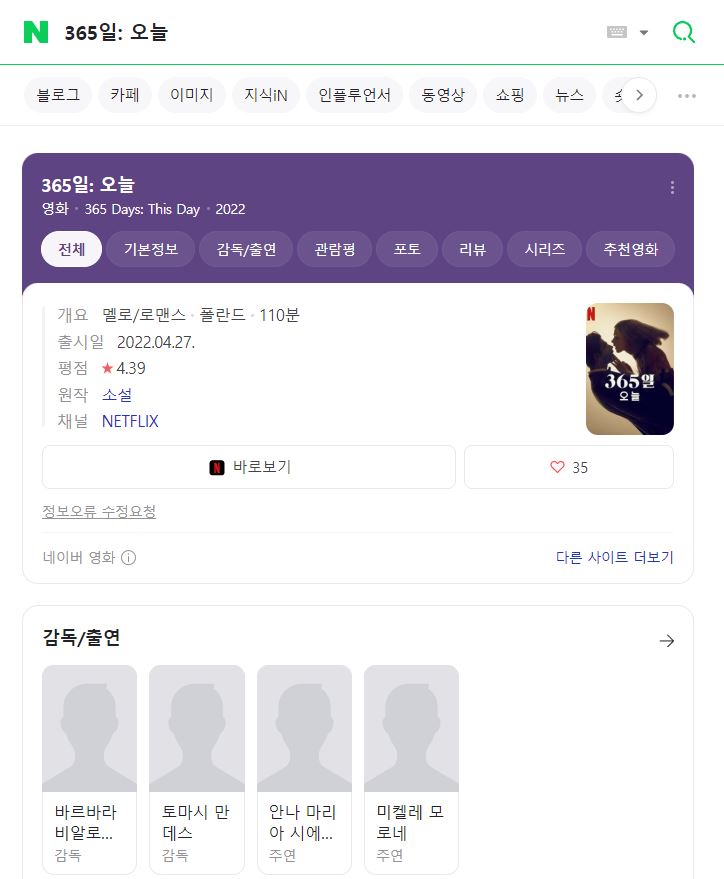Click the three-dot more options icon in tab bar
The width and height of the screenshot is (724, 879).
pos(687,96)
